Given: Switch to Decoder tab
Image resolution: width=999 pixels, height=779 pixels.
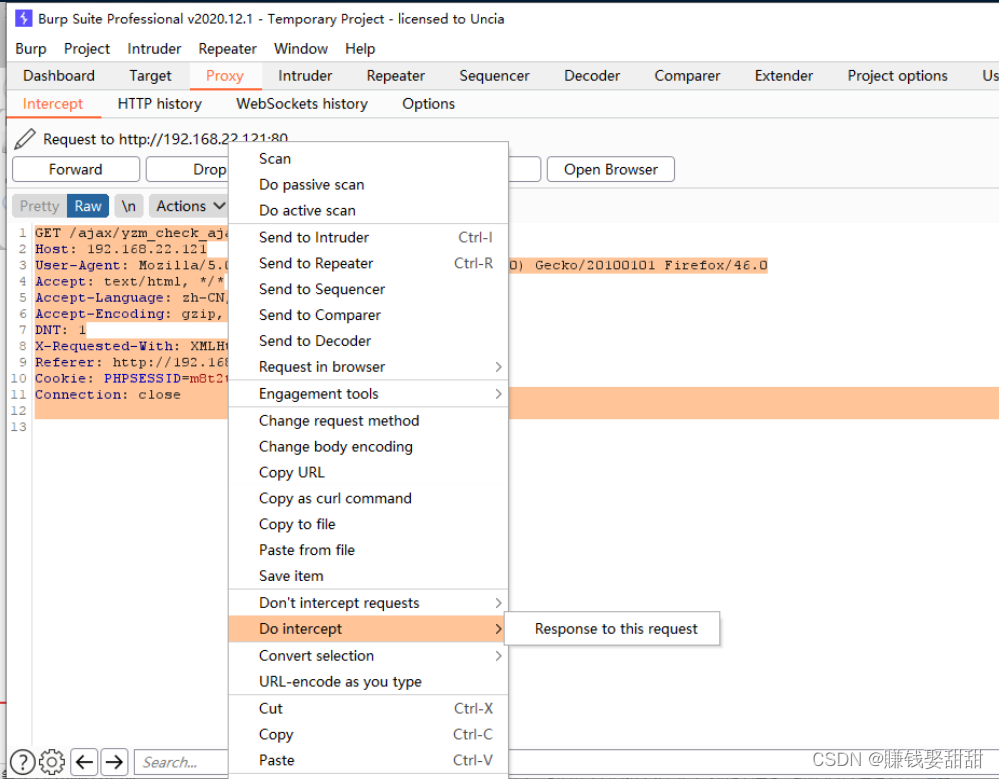Looking at the screenshot, I should pyautogui.click(x=592, y=76).
